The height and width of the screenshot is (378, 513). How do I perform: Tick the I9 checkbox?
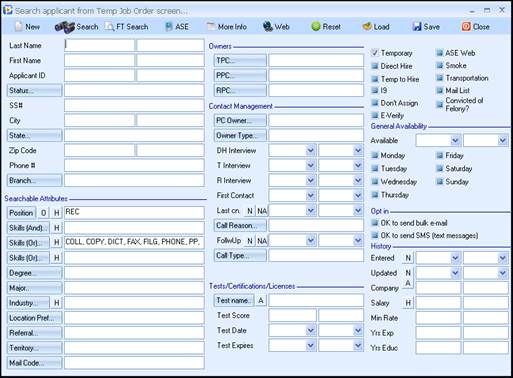tap(375, 90)
